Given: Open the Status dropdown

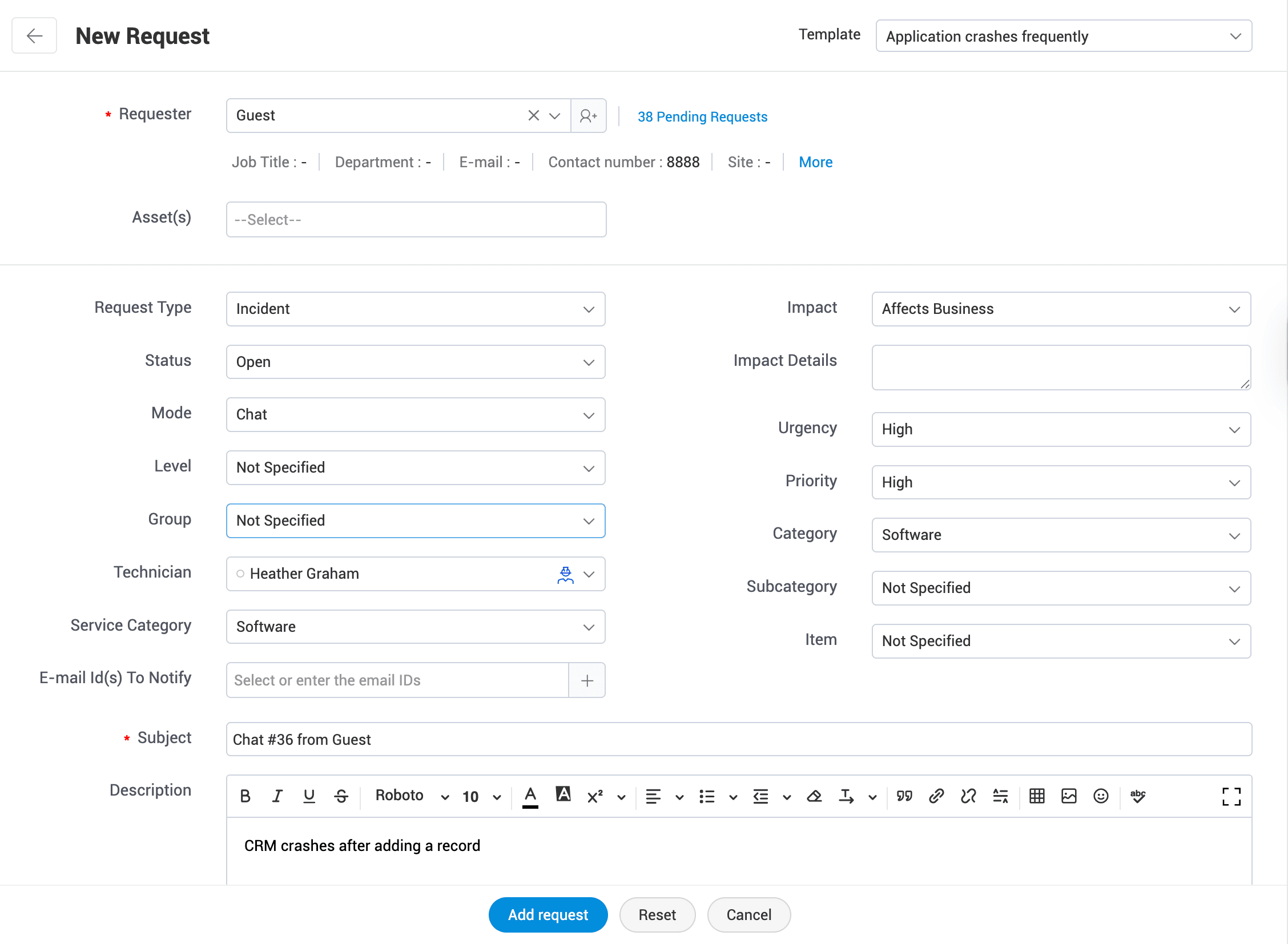Looking at the screenshot, I should (416, 362).
